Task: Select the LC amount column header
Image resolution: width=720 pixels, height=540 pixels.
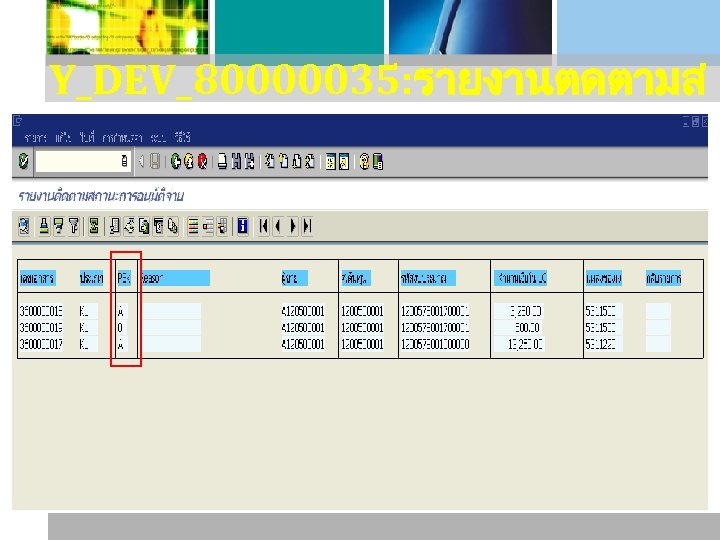Action: (521, 278)
